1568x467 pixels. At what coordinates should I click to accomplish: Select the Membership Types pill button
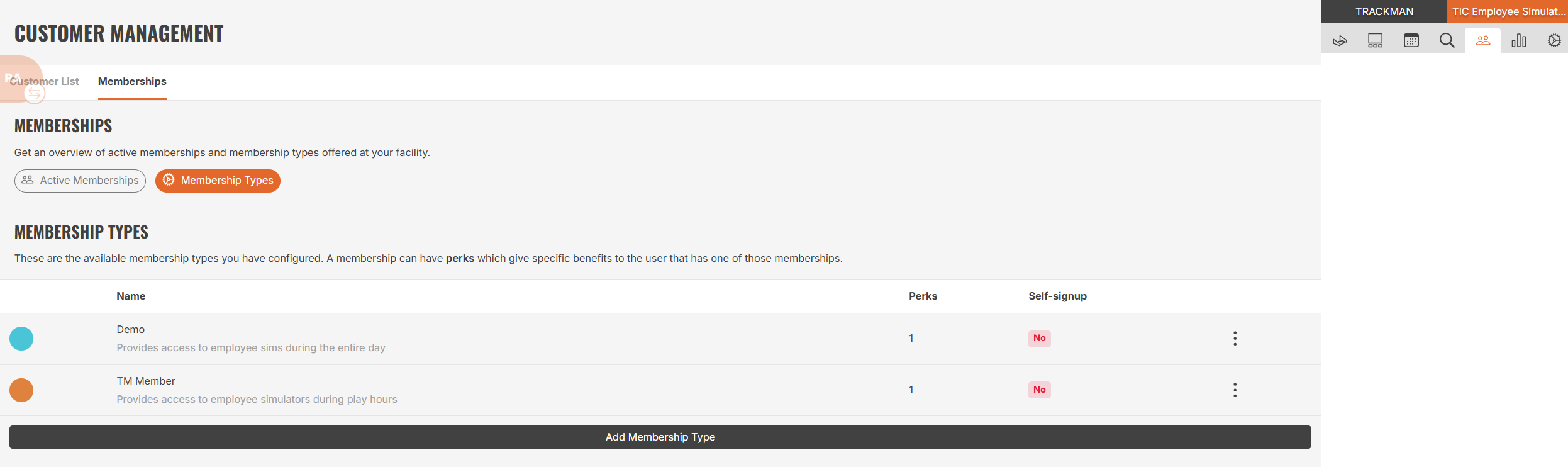pyautogui.click(x=218, y=181)
